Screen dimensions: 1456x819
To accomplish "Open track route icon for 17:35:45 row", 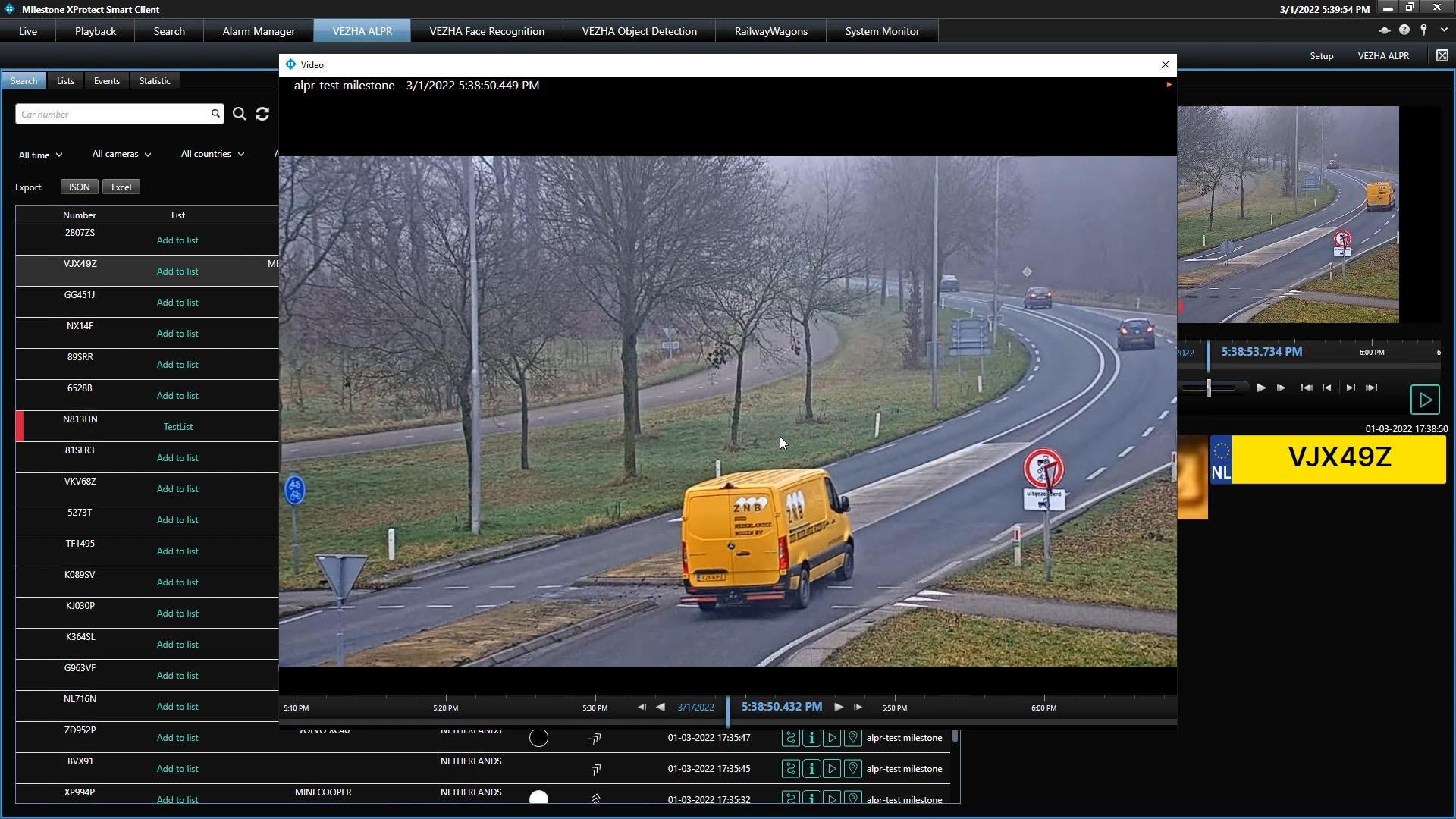I will coord(791,768).
